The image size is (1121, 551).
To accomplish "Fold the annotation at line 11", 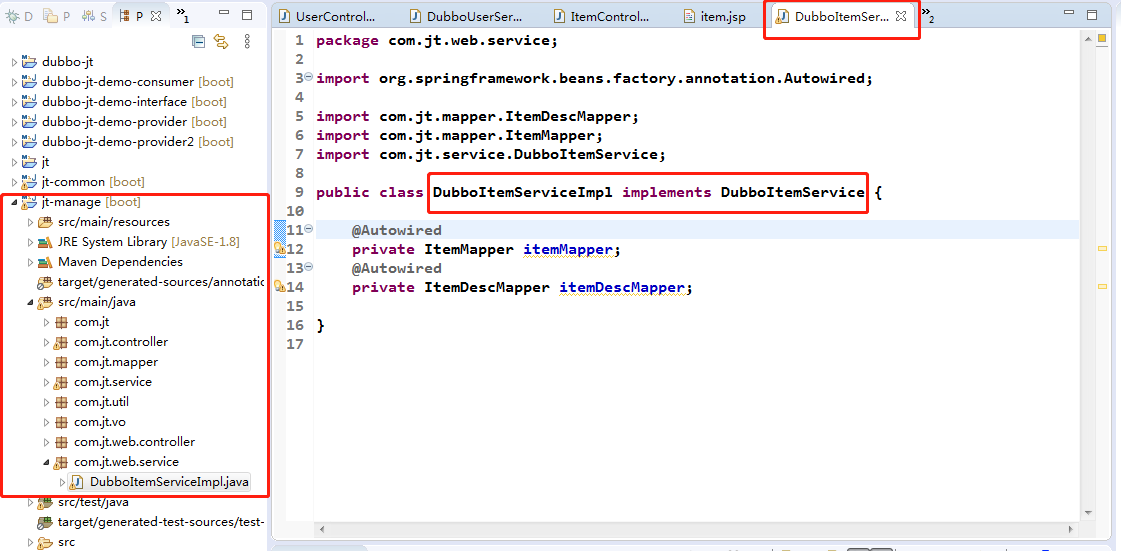I will click(x=308, y=229).
